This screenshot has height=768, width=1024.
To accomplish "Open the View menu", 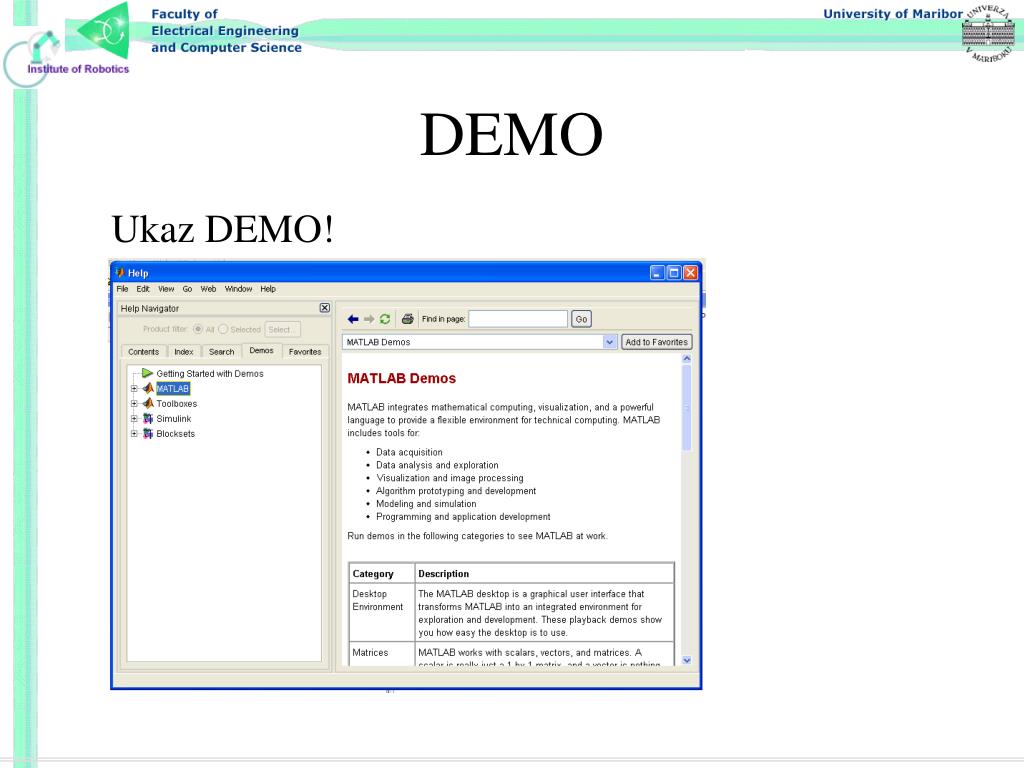I will point(166,289).
